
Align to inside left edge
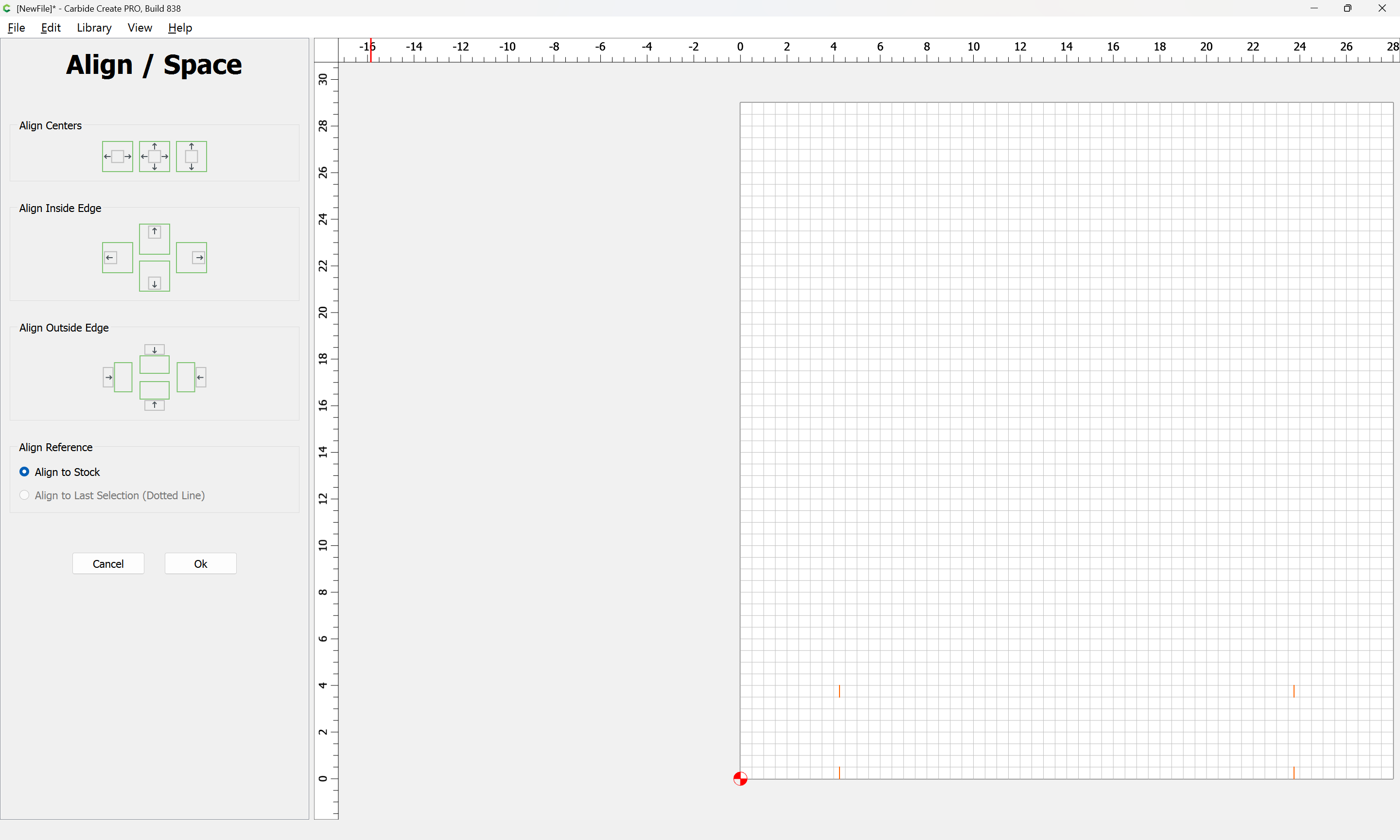pos(117,258)
